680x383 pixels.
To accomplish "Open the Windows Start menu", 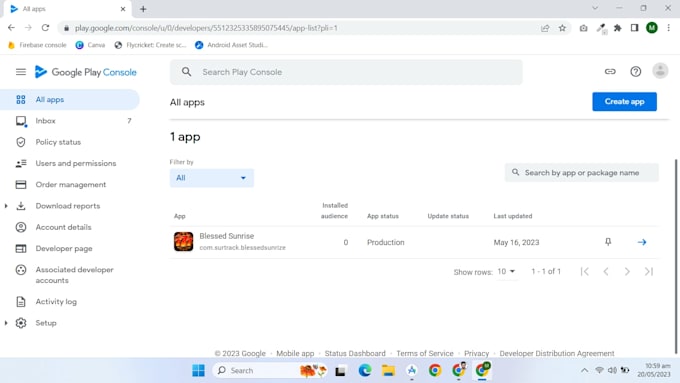I will tap(198, 370).
